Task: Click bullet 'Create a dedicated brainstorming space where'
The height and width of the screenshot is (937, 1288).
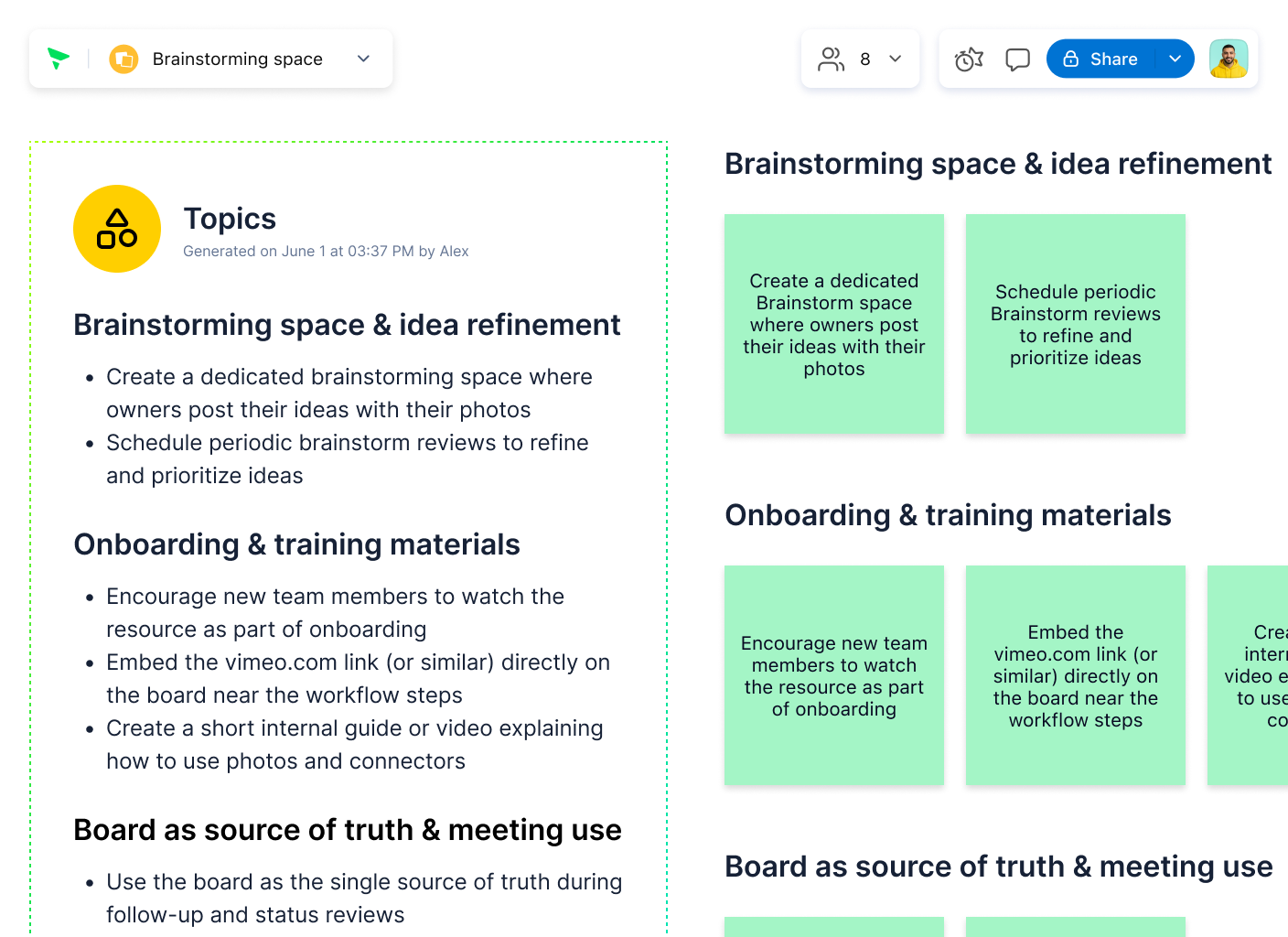Action: 349,393
